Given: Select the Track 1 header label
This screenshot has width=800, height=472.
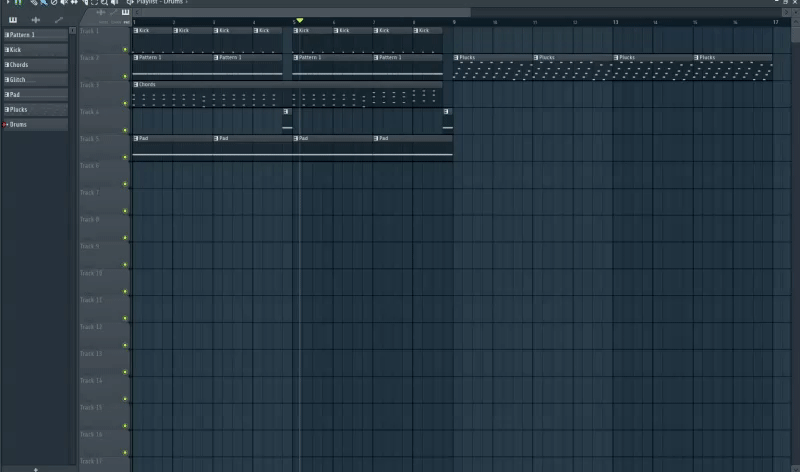Looking at the screenshot, I should tap(89, 31).
